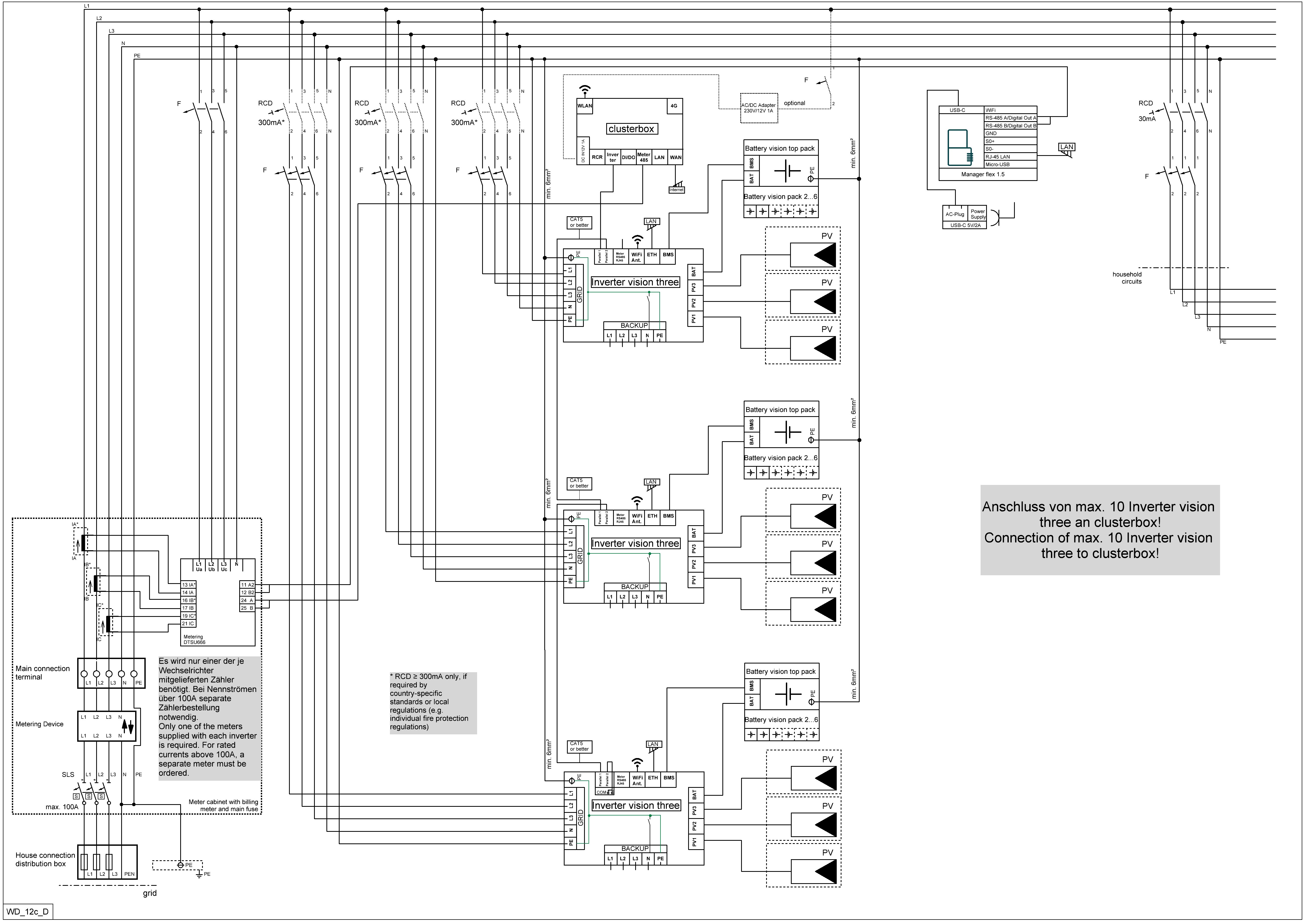
Task: Select the AC-Plug box
Action: (955, 214)
